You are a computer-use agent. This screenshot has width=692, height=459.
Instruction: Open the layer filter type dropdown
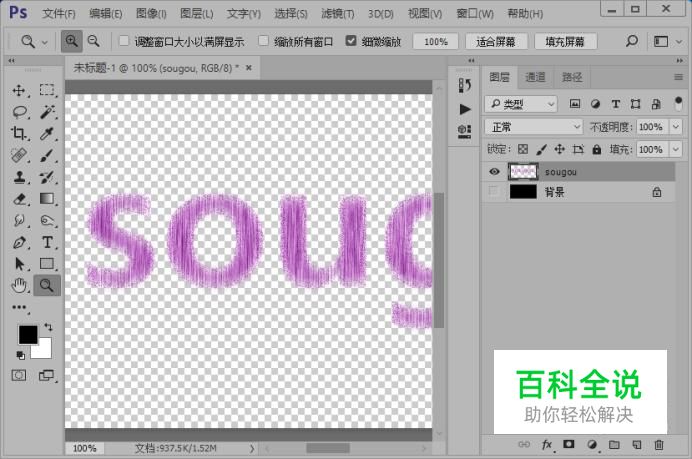point(521,104)
